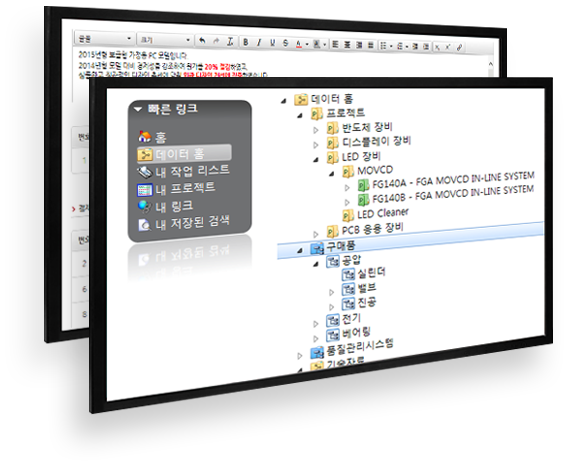Image resolution: width=568 pixels, height=468 pixels.
Task: Collapse the 빠른 링크 panel header
Action: coord(138,109)
